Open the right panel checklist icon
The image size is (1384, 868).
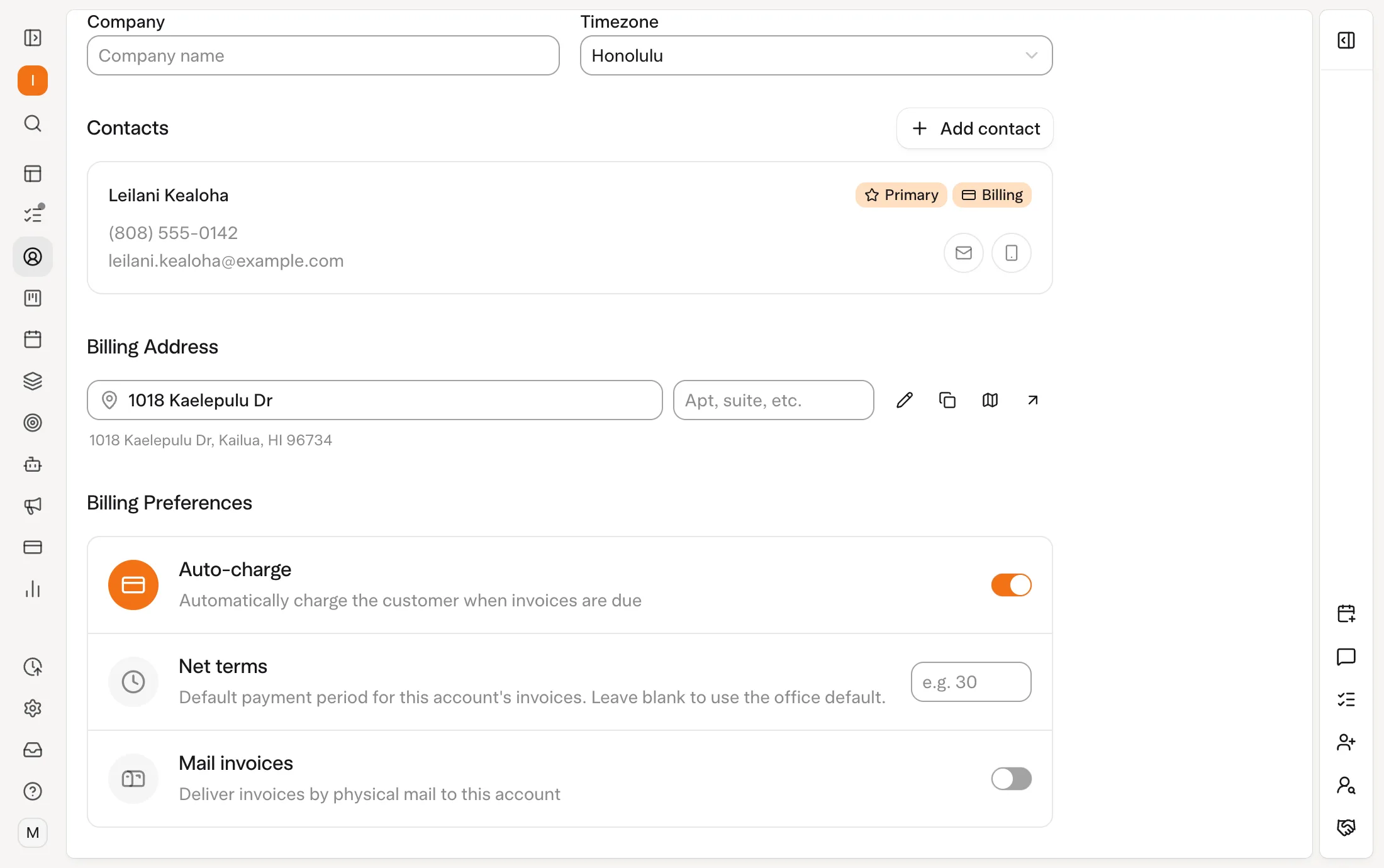click(x=1346, y=699)
